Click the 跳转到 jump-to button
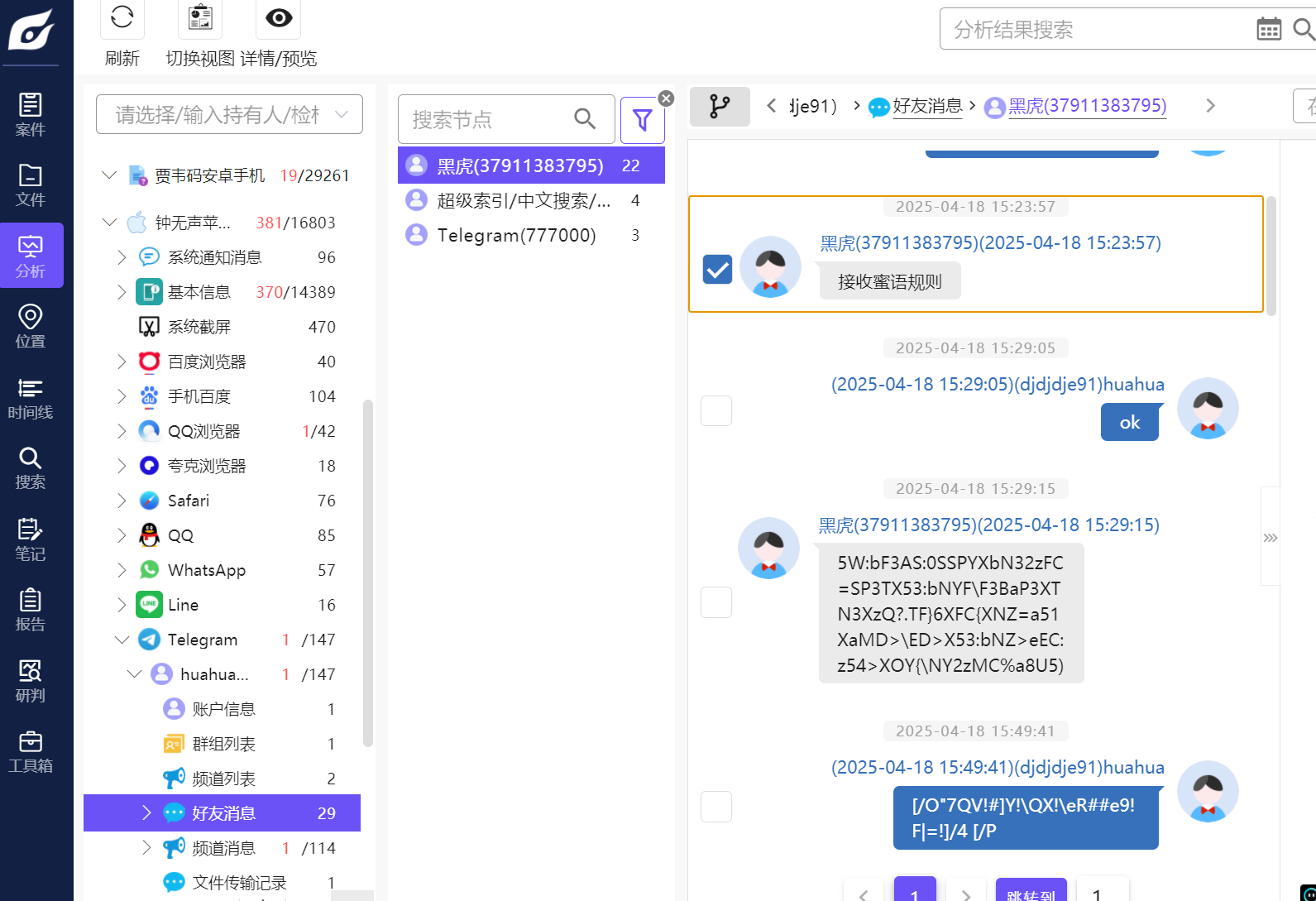 1031,892
